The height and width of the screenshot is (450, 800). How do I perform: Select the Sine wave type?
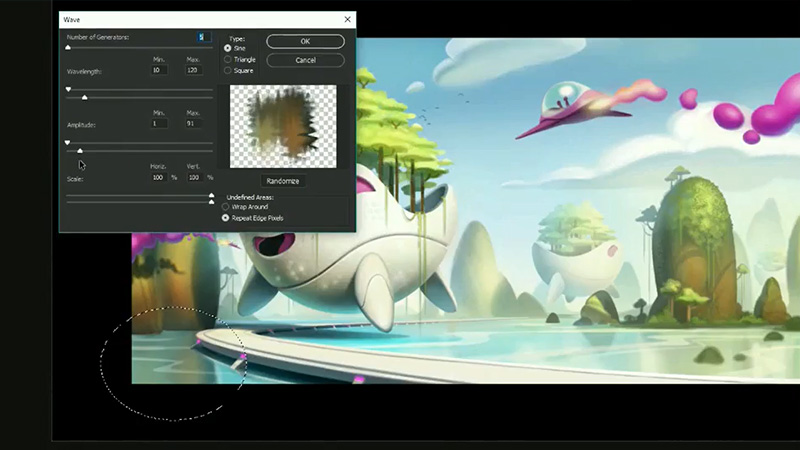pyautogui.click(x=228, y=48)
